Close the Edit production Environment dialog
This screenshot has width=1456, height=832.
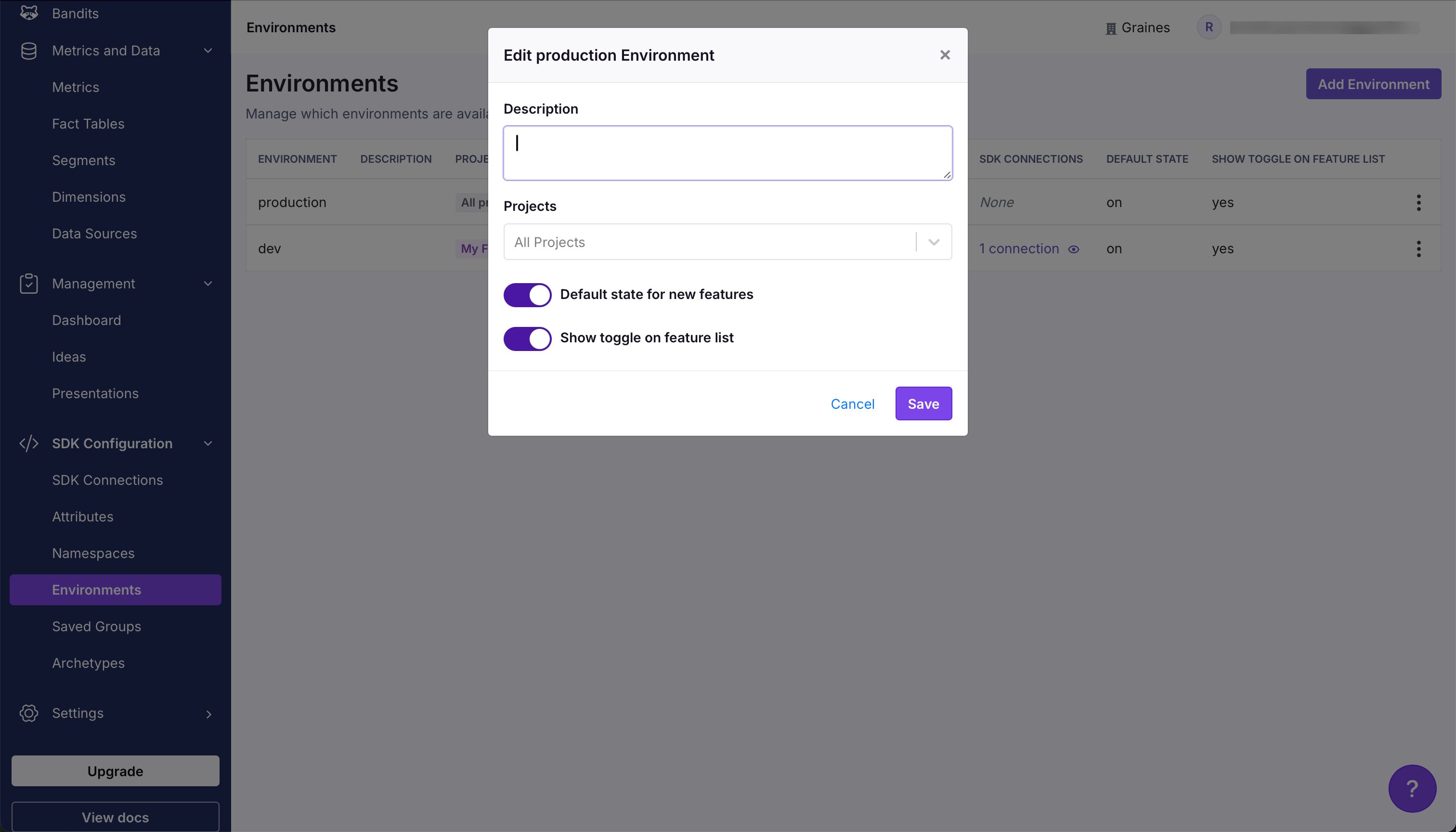click(945, 55)
